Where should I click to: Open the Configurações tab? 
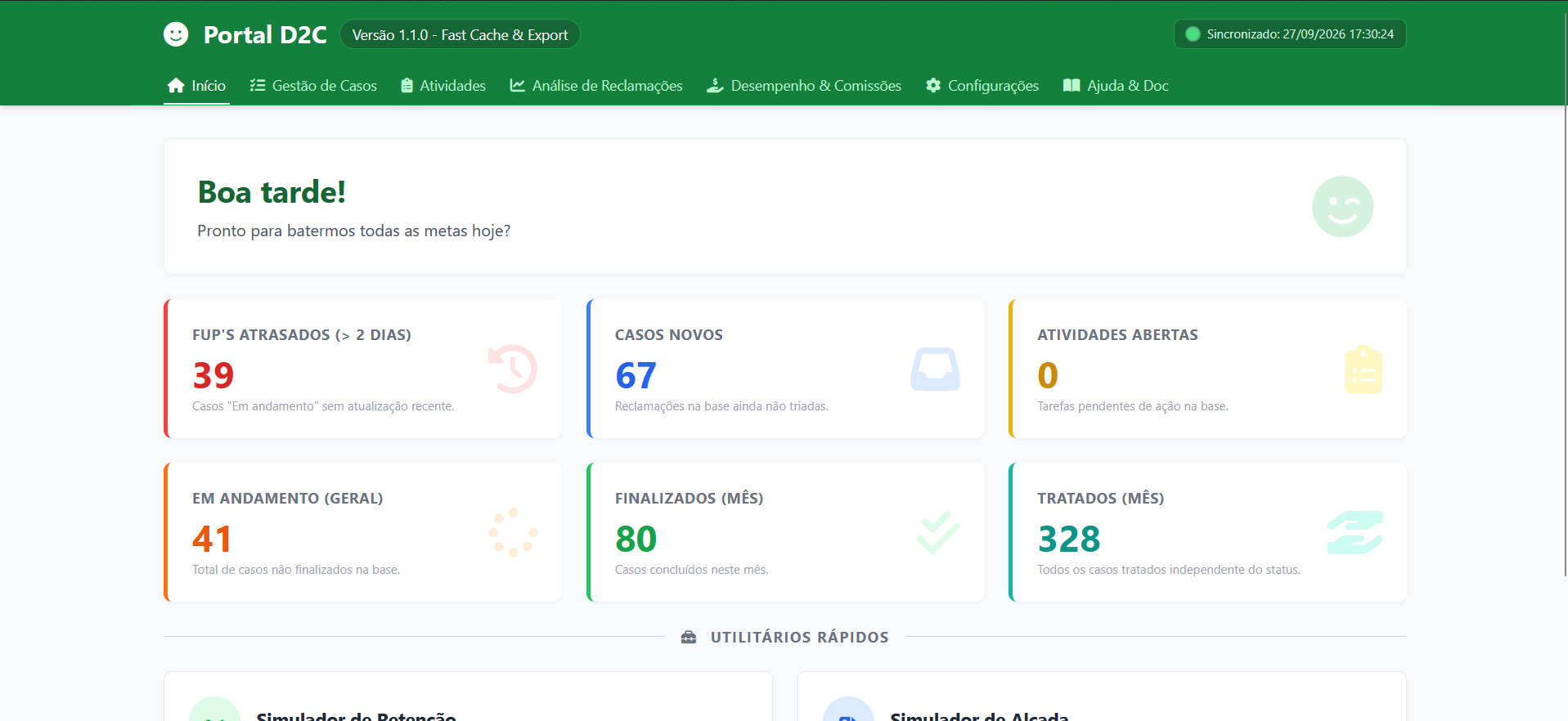point(982,86)
